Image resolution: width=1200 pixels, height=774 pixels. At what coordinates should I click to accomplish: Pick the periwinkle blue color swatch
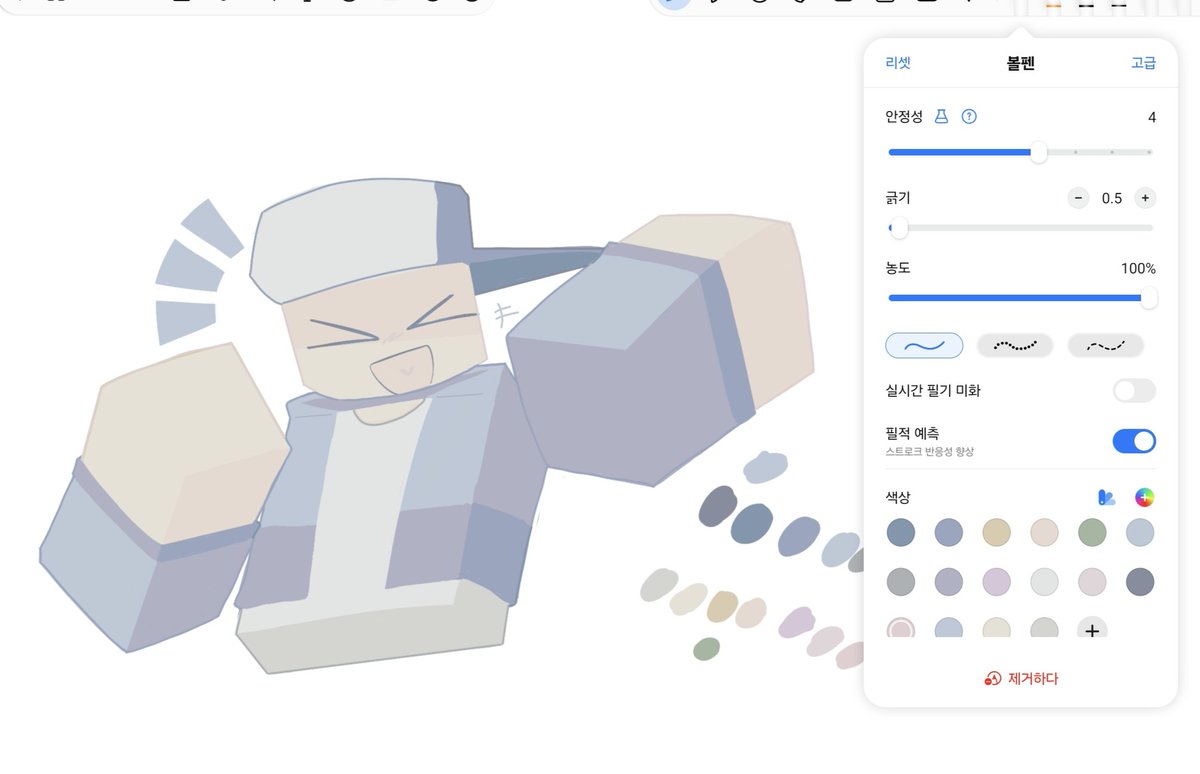click(948, 533)
